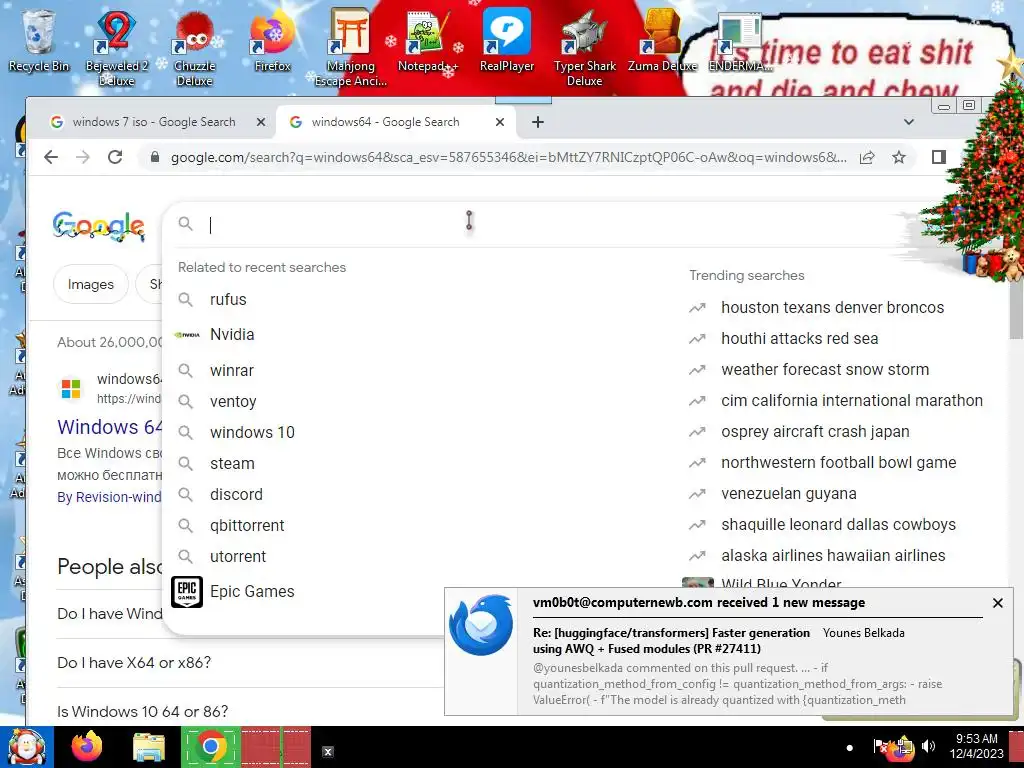Viewport: 1024px width, 768px height.
Task: Open trending shaquille leonard dallas cowboys
Action: click(x=838, y=524)
